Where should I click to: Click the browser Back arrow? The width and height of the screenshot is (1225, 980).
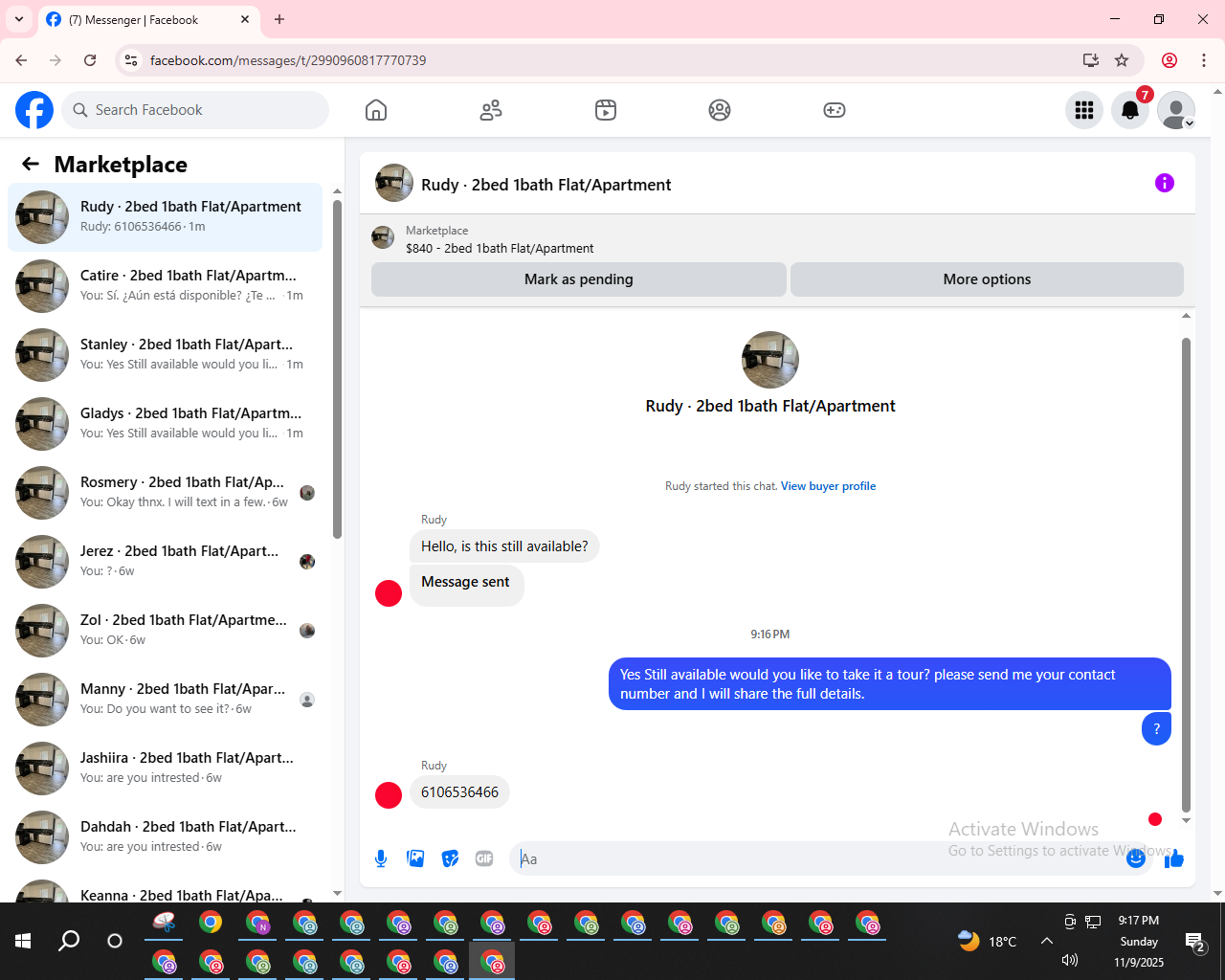(x=21, y=60)
